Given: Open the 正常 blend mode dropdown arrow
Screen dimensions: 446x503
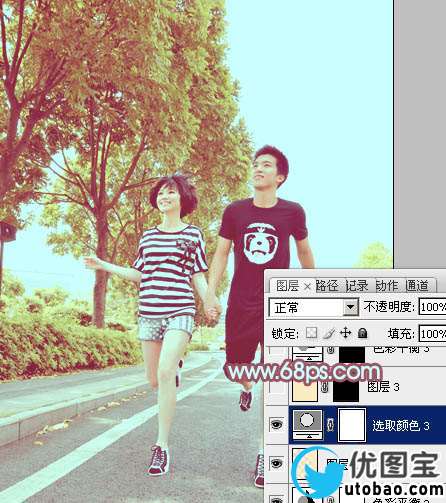Looking at the screenshot, I should (x=351, y=307).
